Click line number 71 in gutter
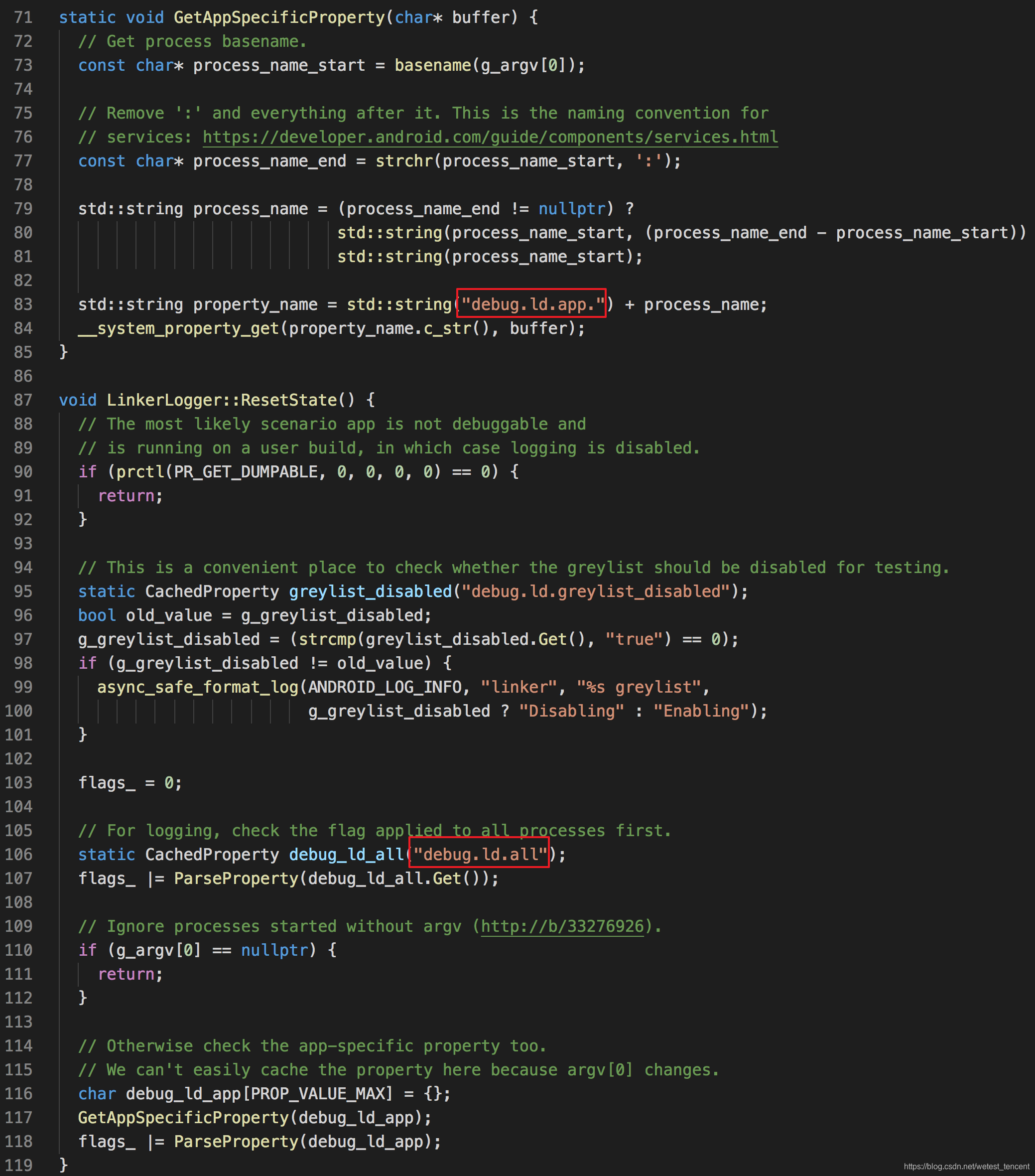This screenshot has height=1176, width=1035. 23,17
